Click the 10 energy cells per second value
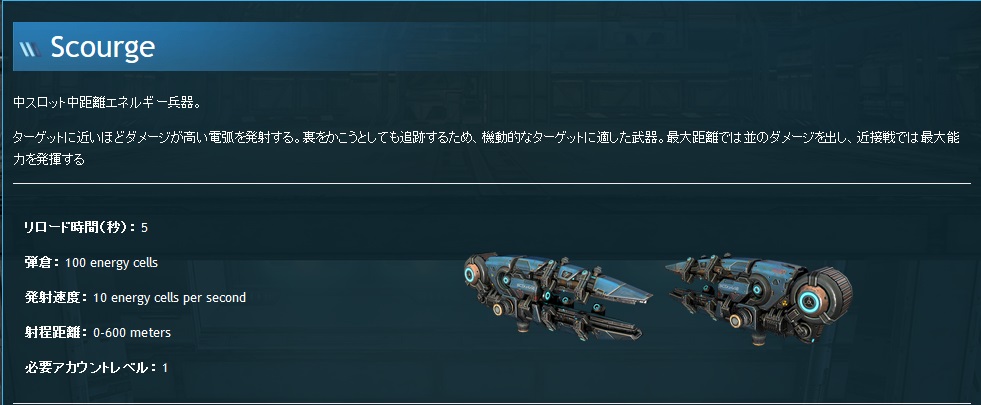 point(169,298)
